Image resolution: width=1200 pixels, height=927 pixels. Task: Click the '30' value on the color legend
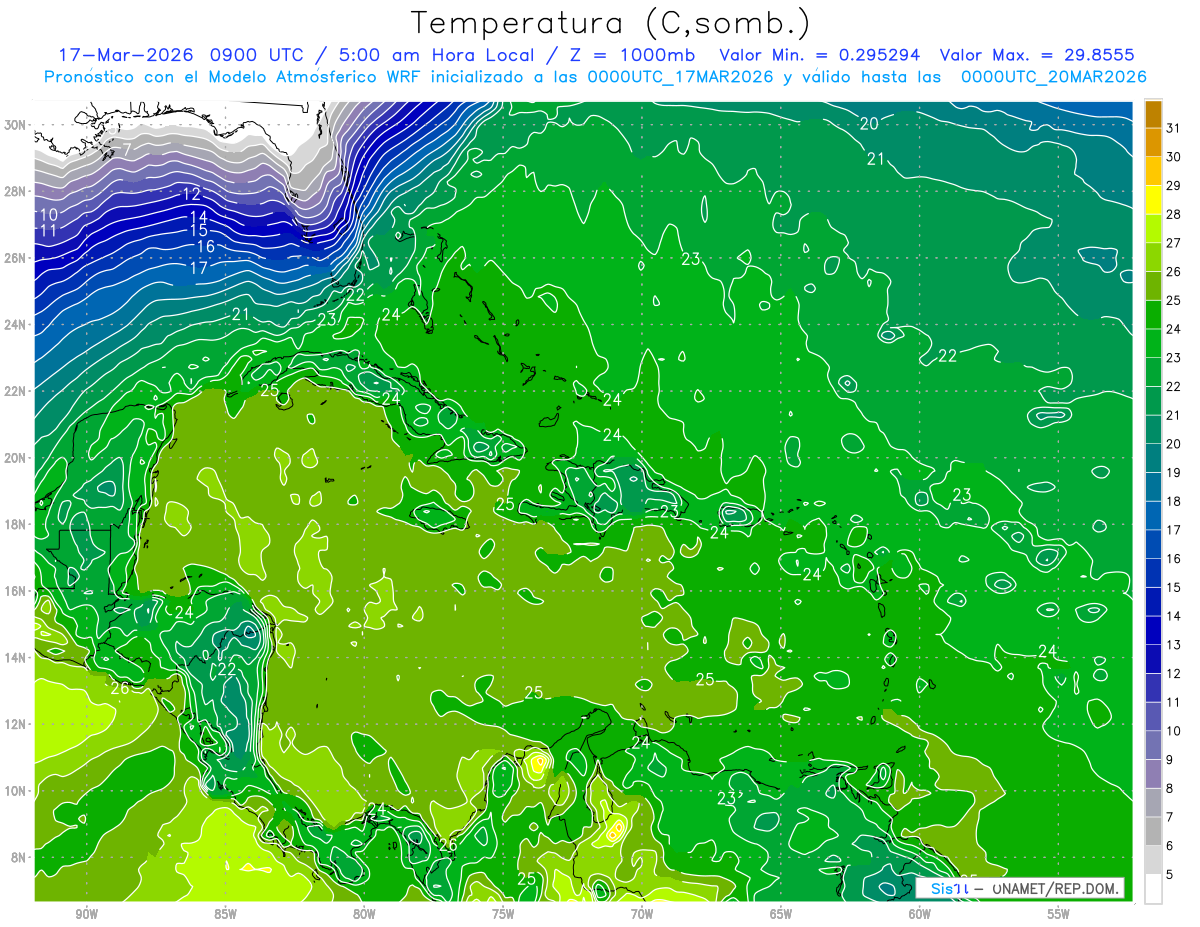(x=1174, y=157)
